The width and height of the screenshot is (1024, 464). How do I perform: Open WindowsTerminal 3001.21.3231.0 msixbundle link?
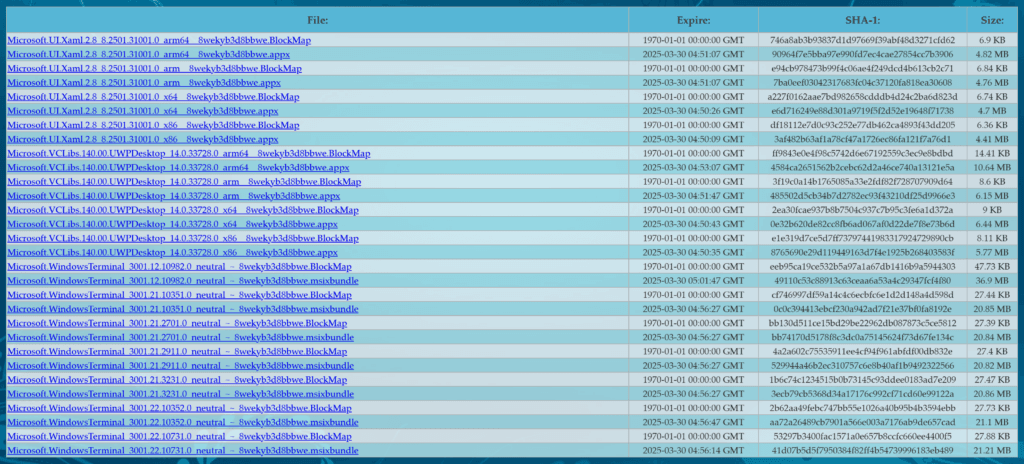click(x=178, y=394)
